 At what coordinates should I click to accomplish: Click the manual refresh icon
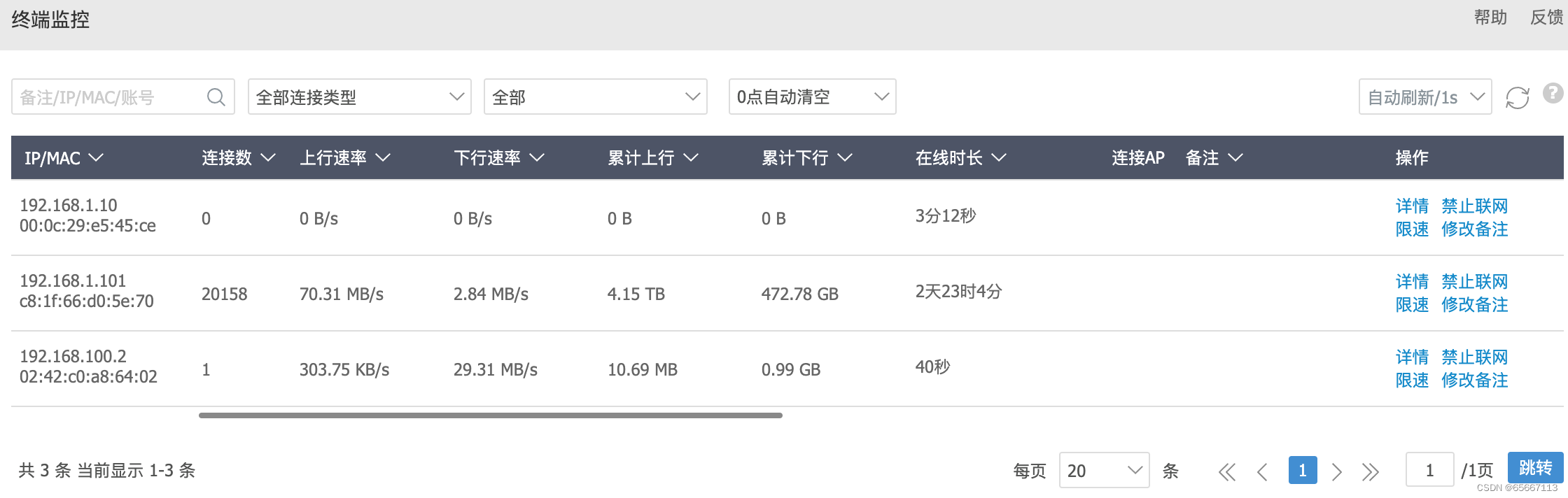coord(1517,97)
